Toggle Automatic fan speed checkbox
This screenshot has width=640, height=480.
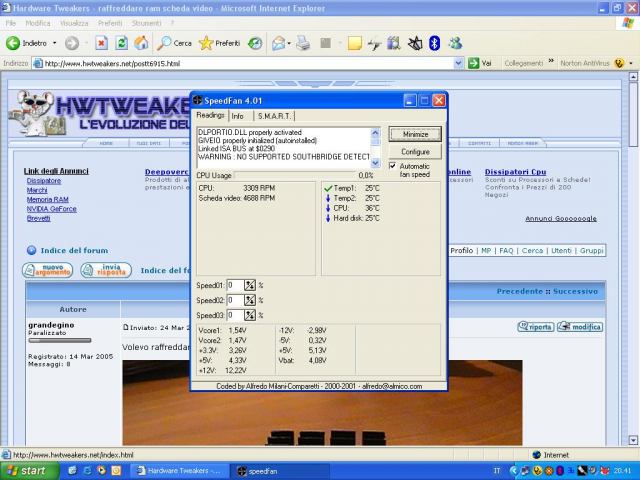393,166
